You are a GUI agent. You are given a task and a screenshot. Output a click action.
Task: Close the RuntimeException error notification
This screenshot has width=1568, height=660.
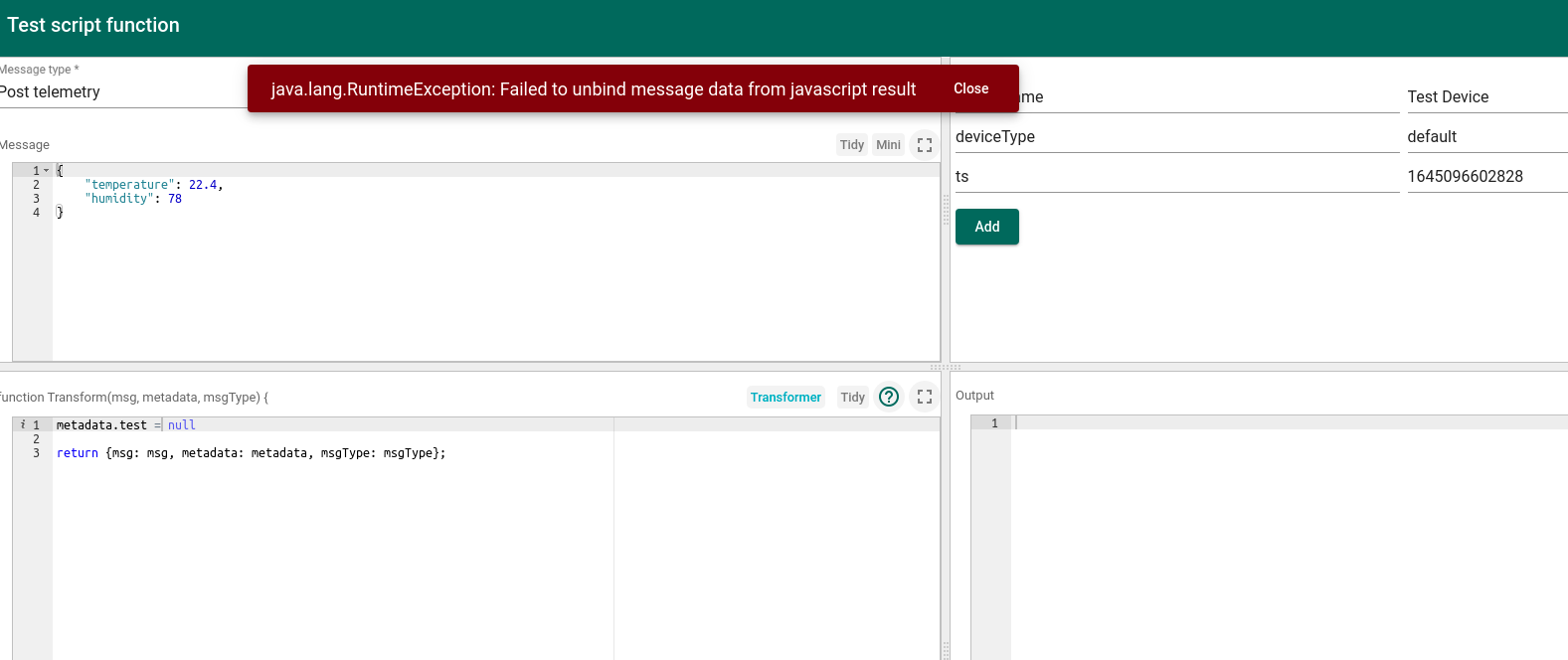click(970, 88)
